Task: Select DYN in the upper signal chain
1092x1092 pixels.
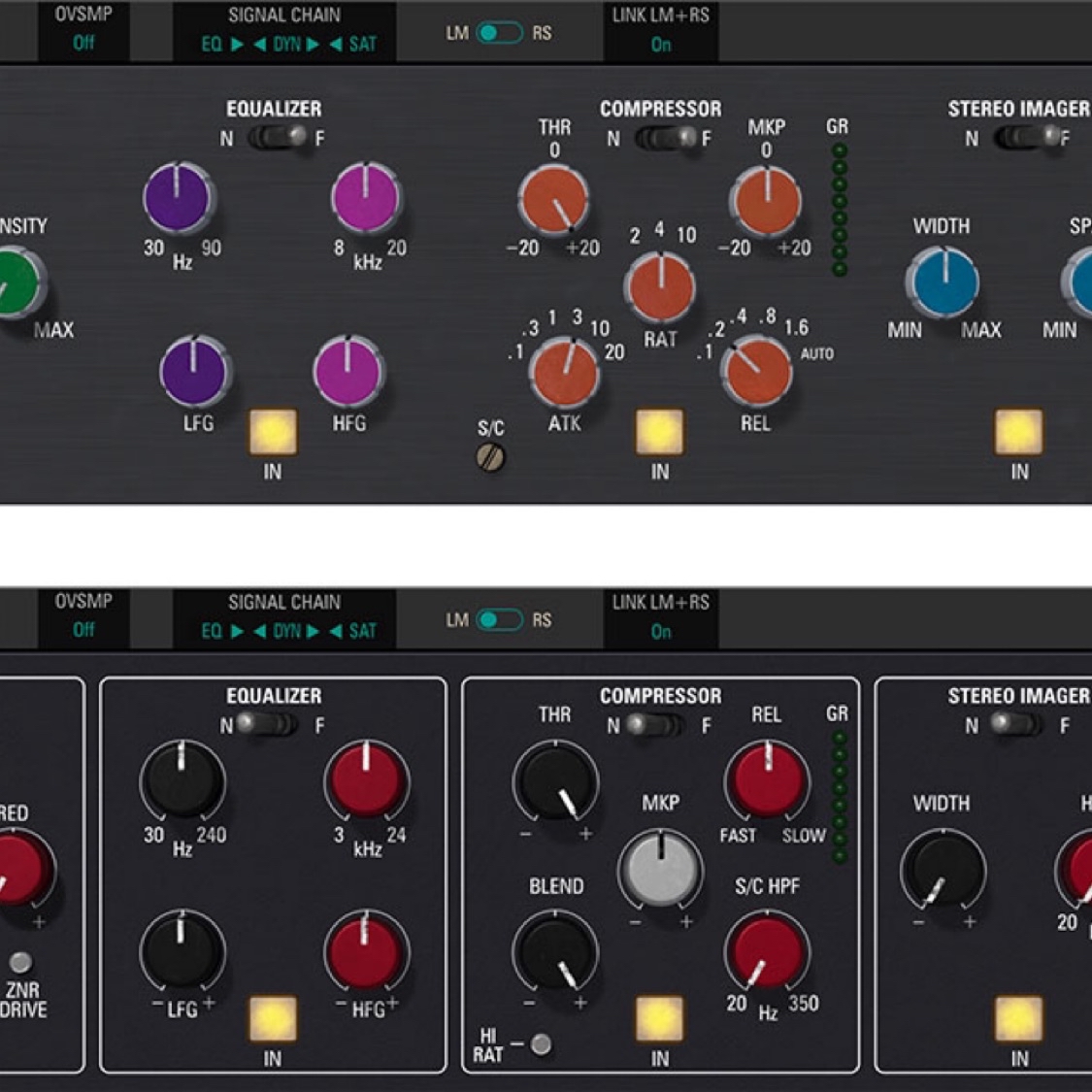Action: (286, 44)
